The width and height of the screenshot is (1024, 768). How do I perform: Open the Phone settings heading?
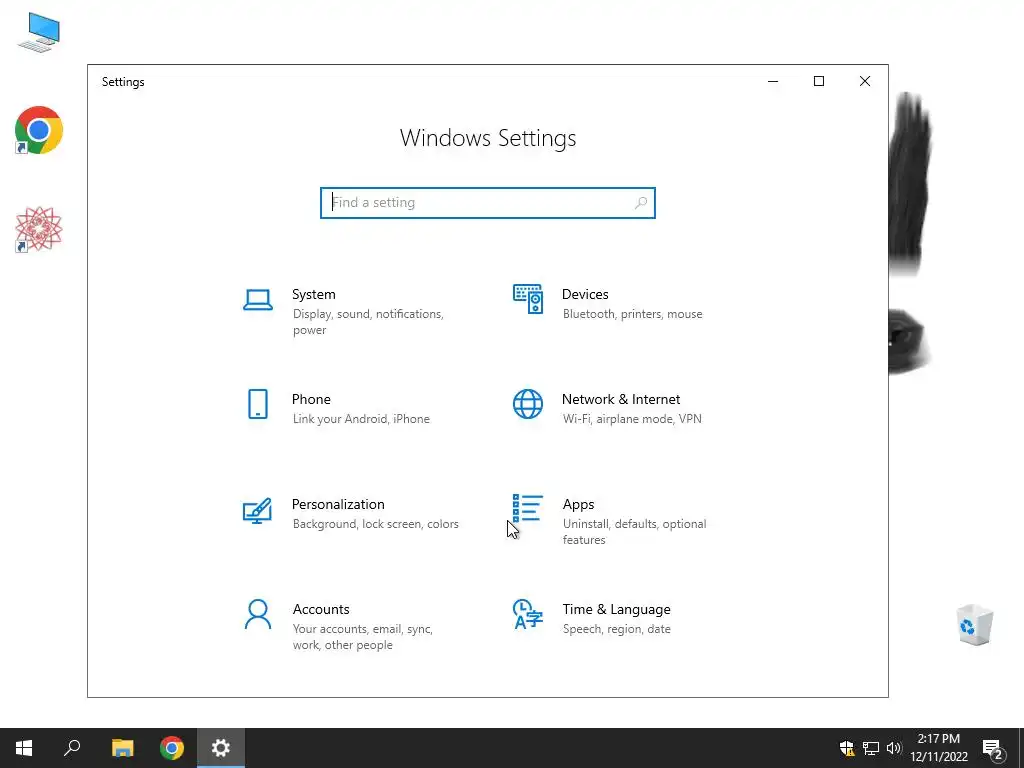click(x=311, y=400)
